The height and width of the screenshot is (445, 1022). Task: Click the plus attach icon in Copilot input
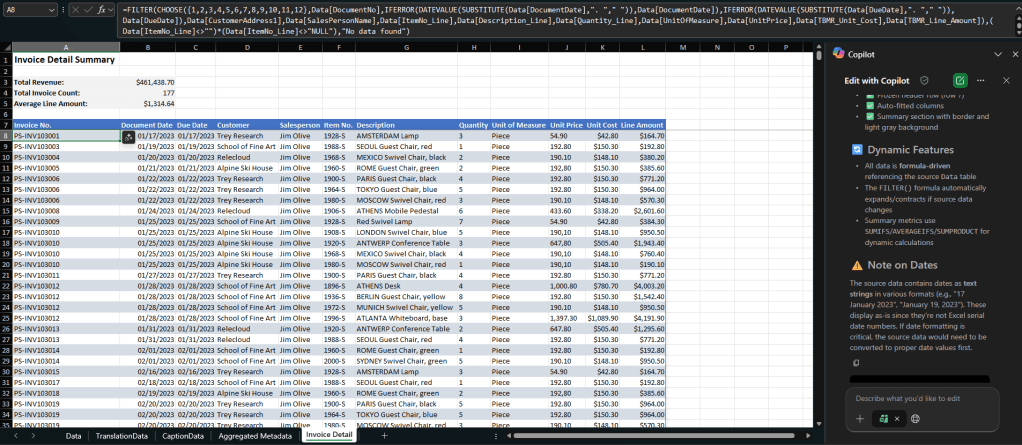(x=859, y=418)
